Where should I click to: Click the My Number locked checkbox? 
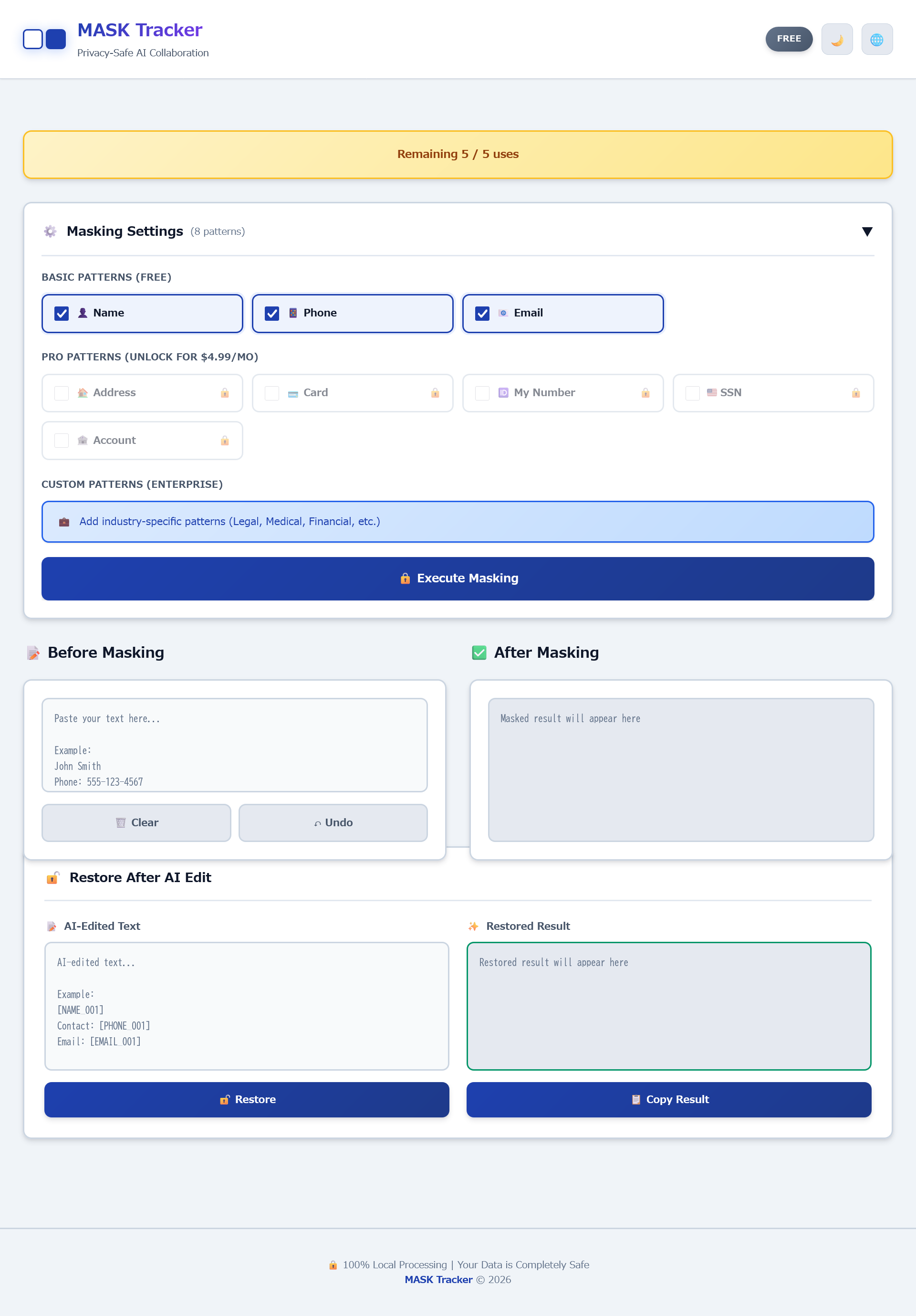pos(482,393)
